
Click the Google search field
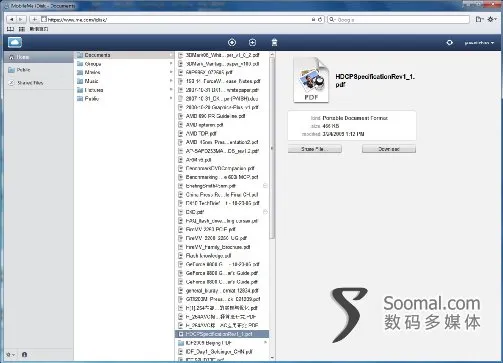coord(399,20)
